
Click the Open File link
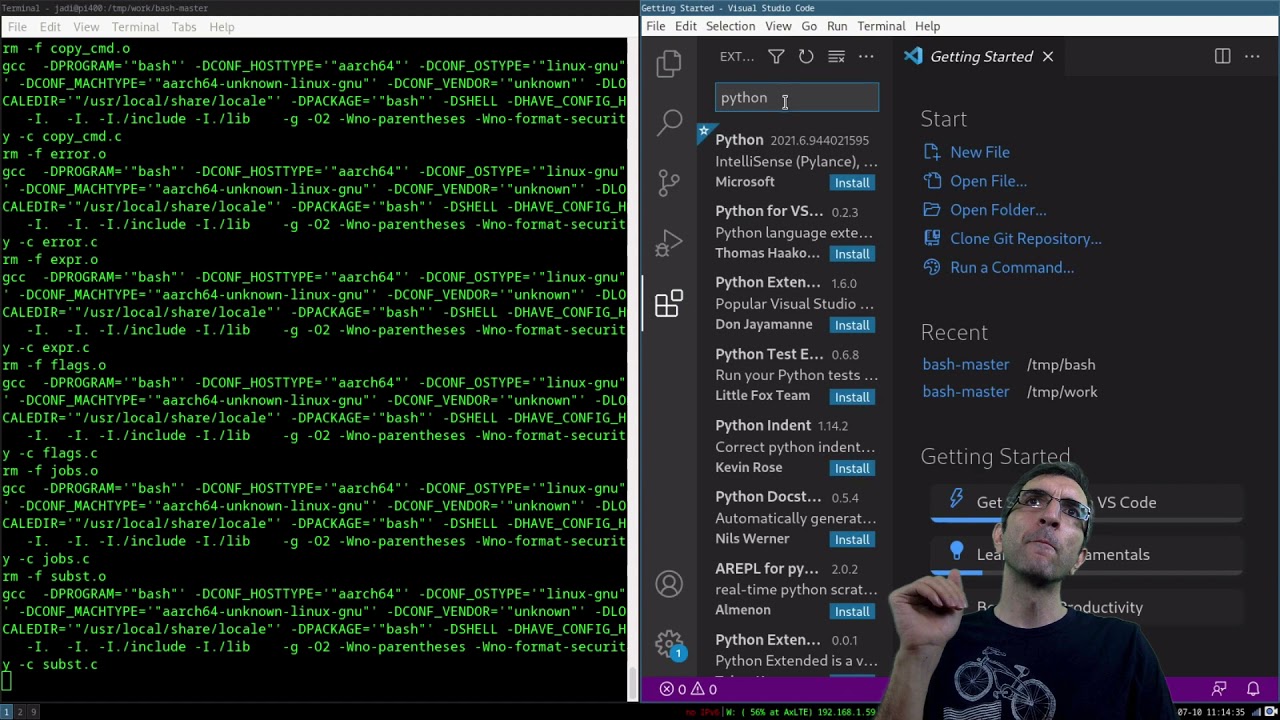[x=988, y=181]
